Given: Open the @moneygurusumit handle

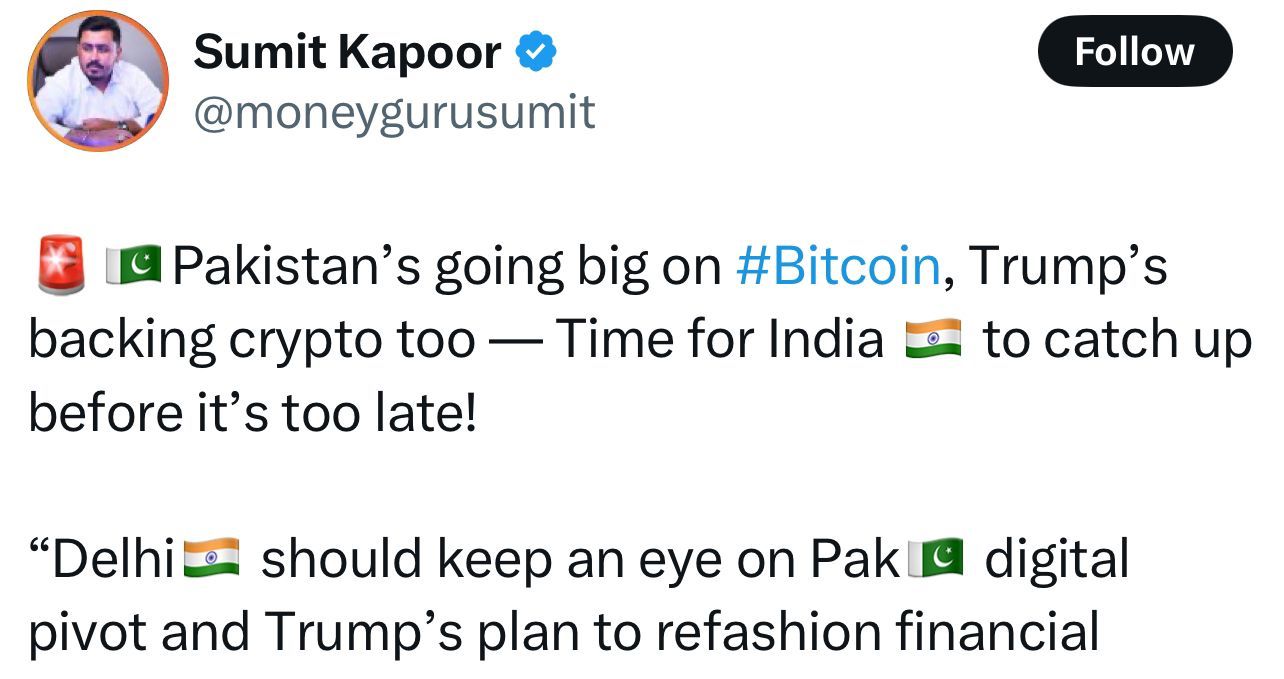Looking at the screenshot, I should click(394, 112).
